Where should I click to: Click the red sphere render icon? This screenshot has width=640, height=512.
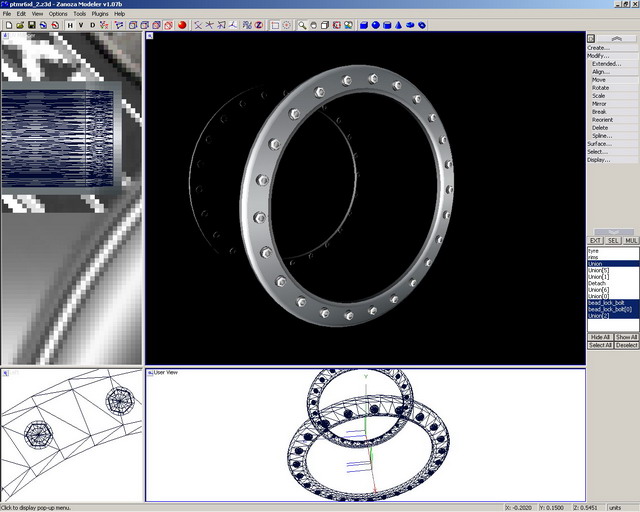point(182,25)
